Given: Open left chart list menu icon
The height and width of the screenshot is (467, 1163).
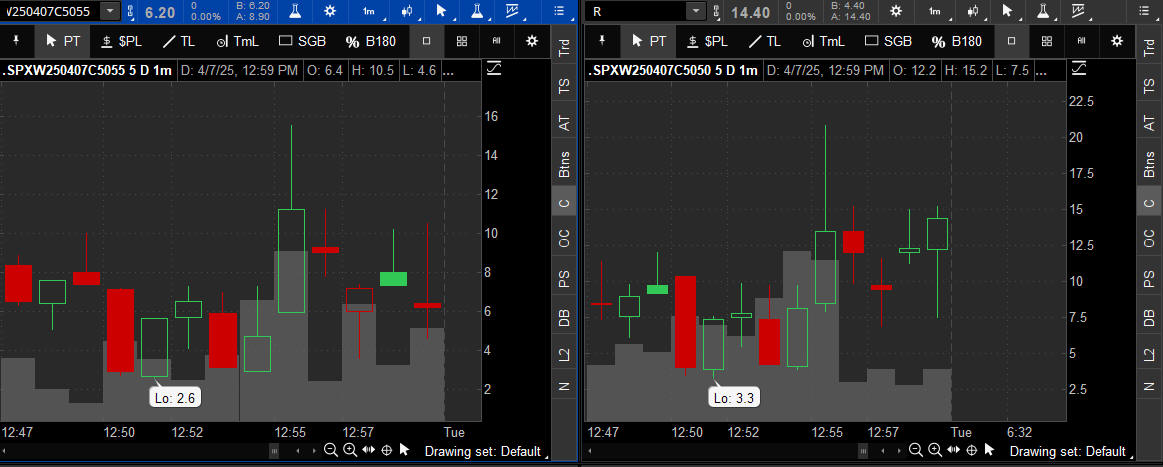Looking at the screenshot, I should pyautogui.click(x=560, y=11).
